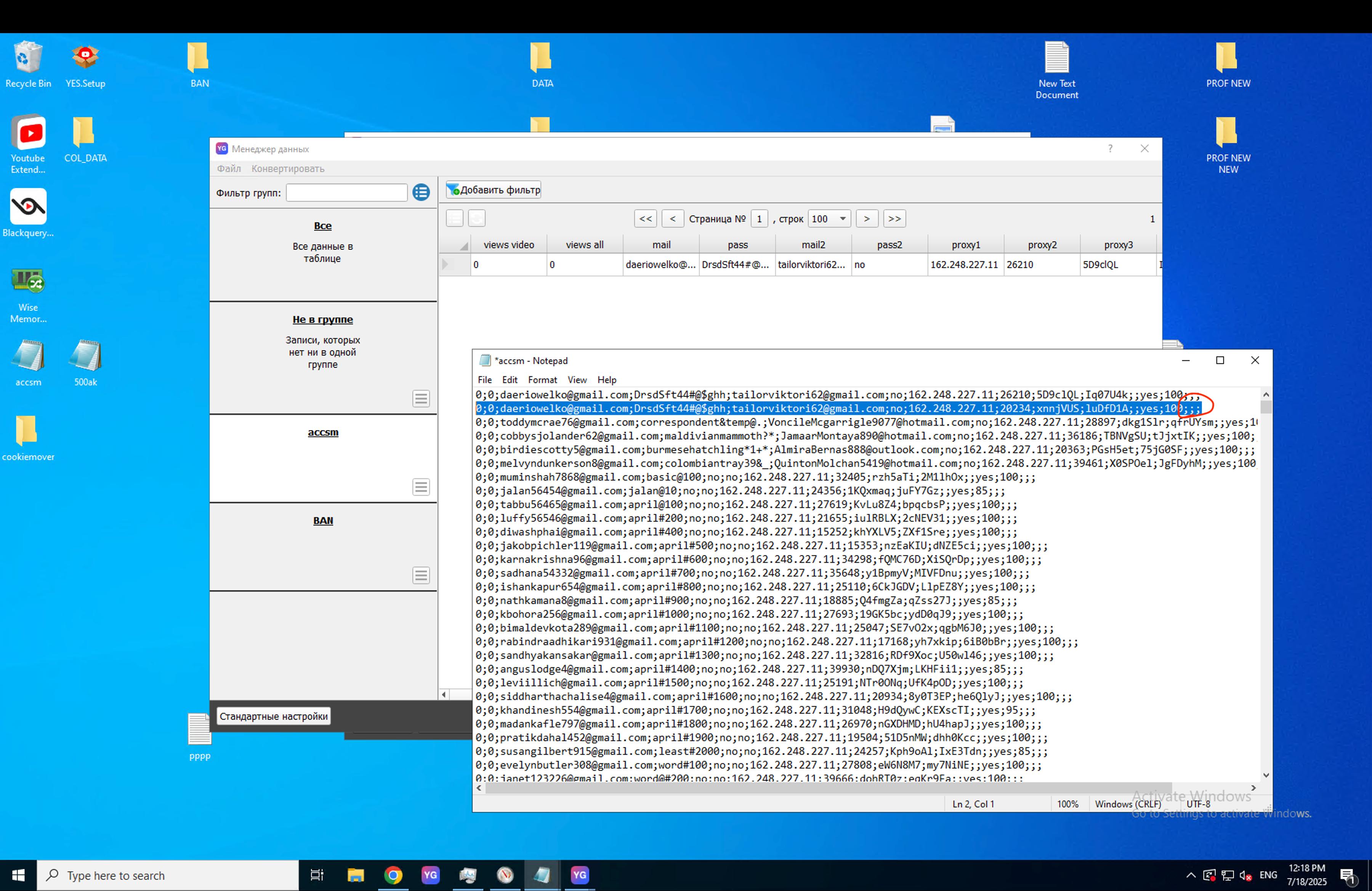Click the Chrome icon on taskbar
This screenshot has width=1372, height=891.
coord(393,875)
